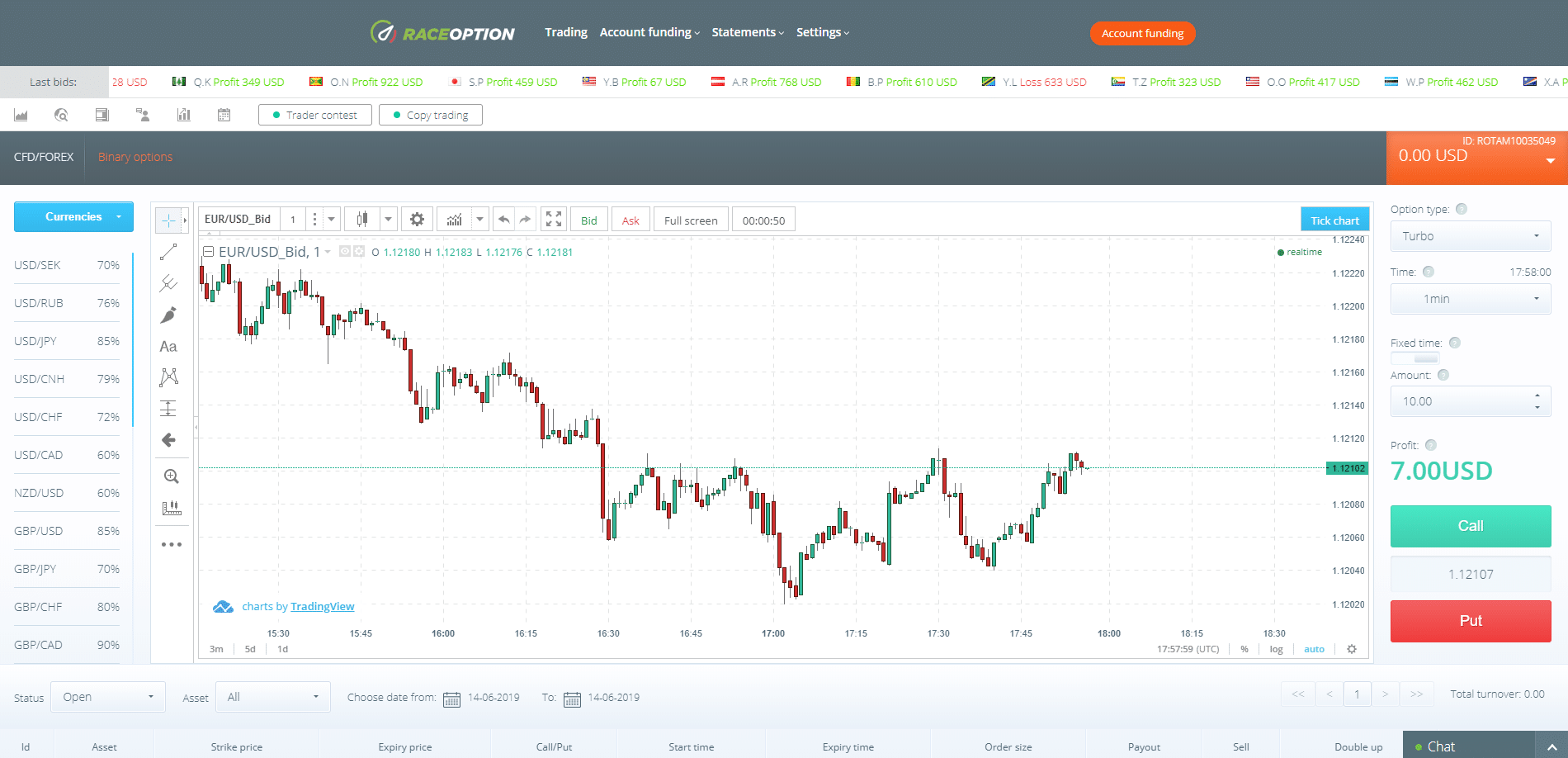The image size is (1568, 758).
Task: Toggle the Fixed time switch
Action: [x=1415, y=358]
